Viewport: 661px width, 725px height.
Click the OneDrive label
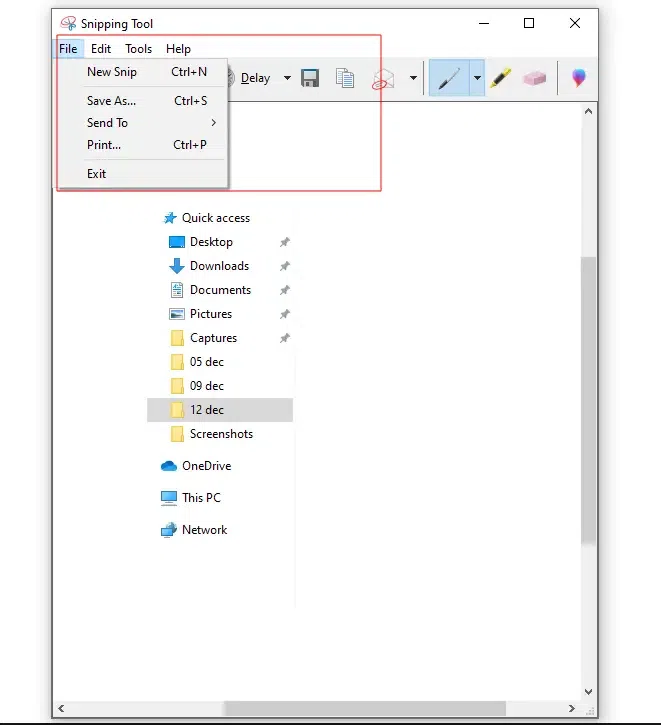pyautogui.click(x=207, y=466)
